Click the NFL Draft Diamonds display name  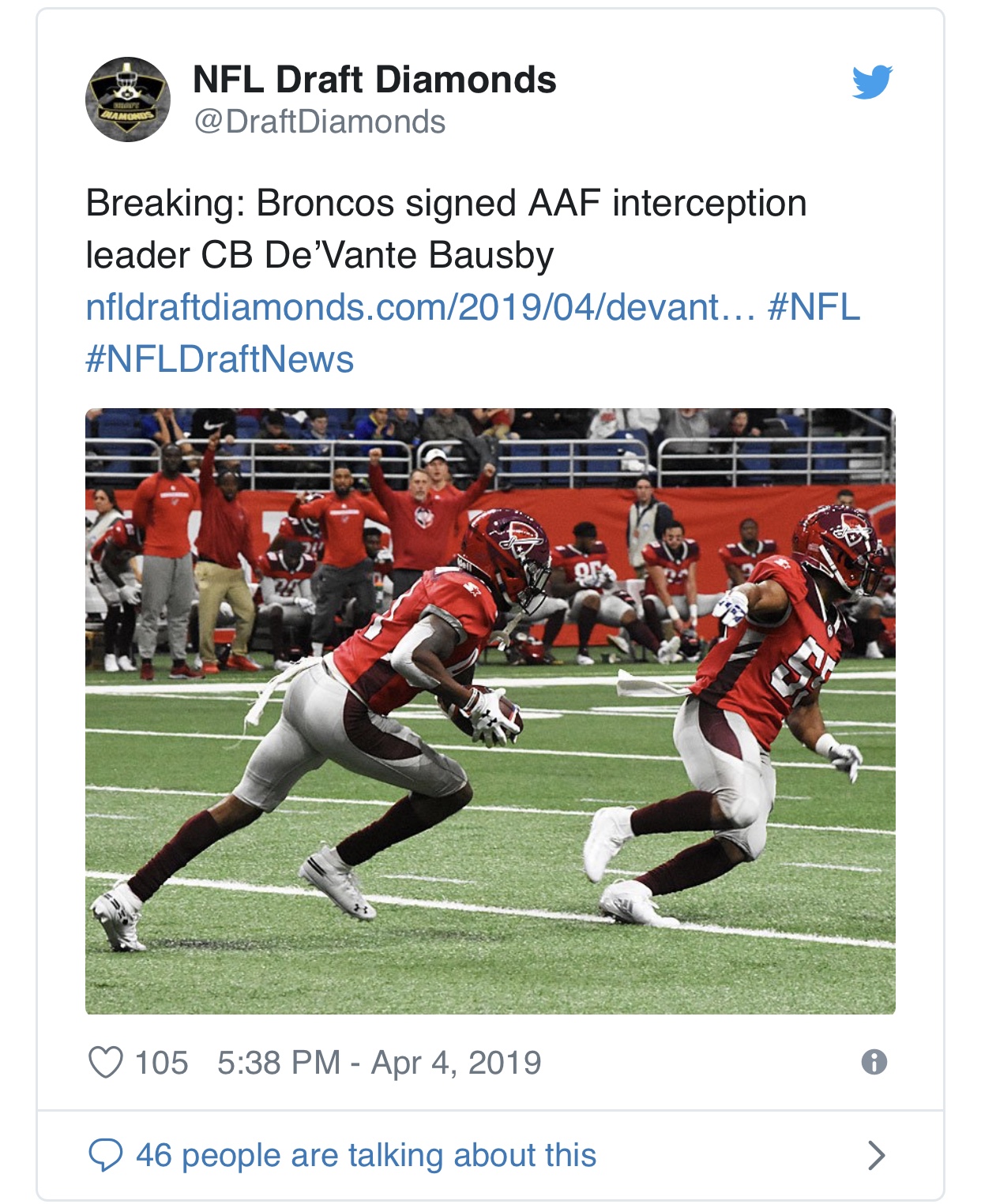[x=374, y=80]
